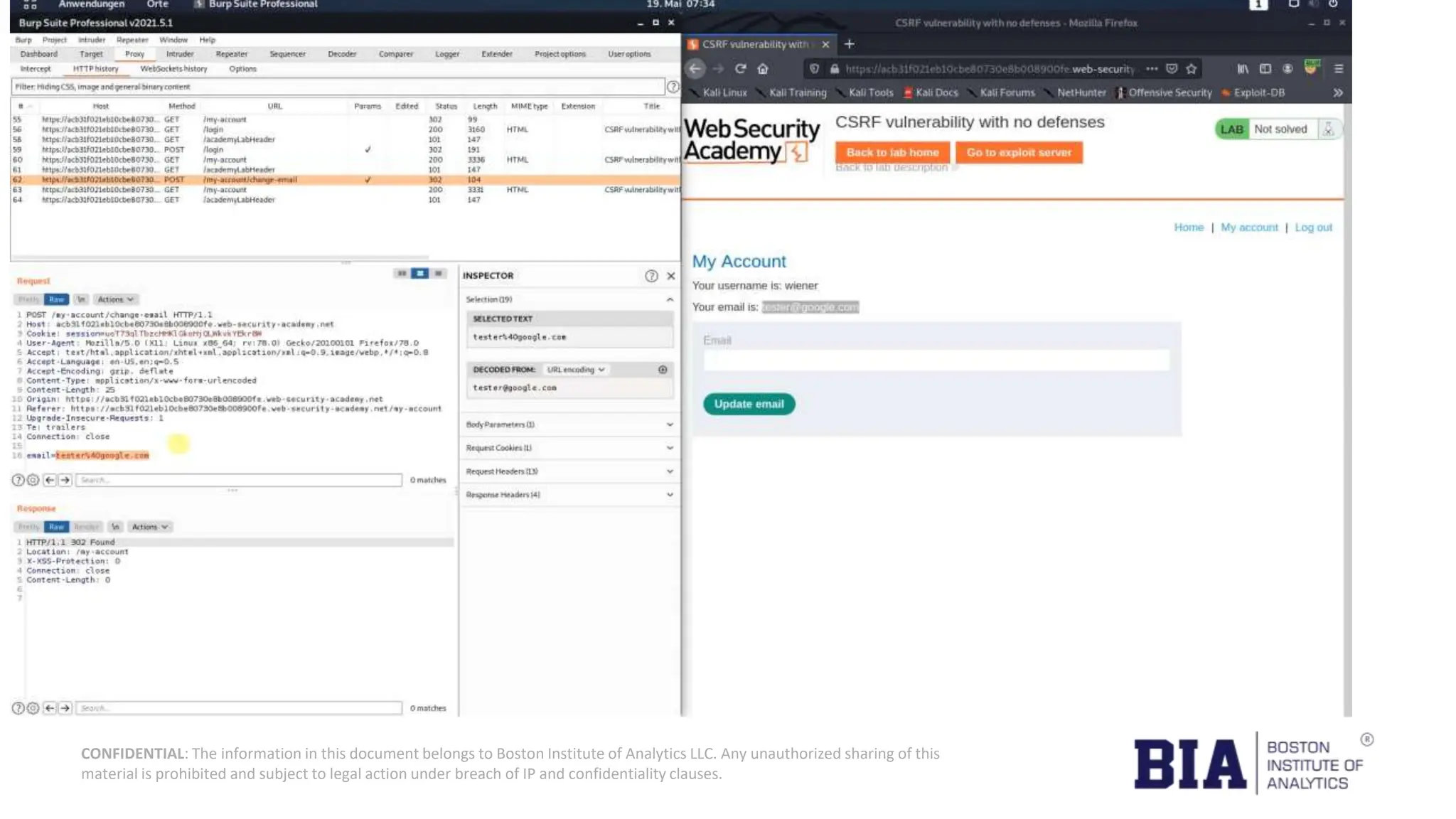This screenshot has width=1456, height=819.
Task: Click the Update email button
Action: [749, 404]
